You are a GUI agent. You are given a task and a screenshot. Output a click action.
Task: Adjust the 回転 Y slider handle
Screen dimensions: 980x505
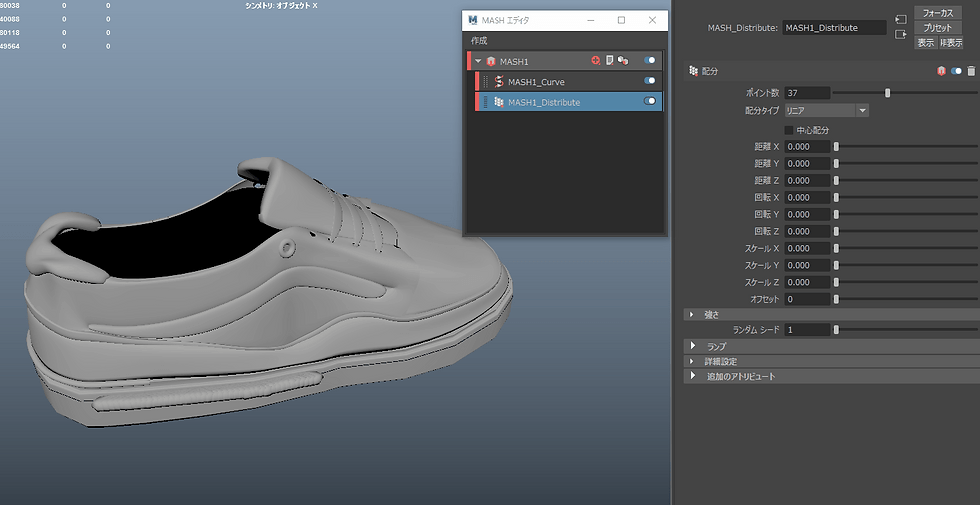click(836, 214)
